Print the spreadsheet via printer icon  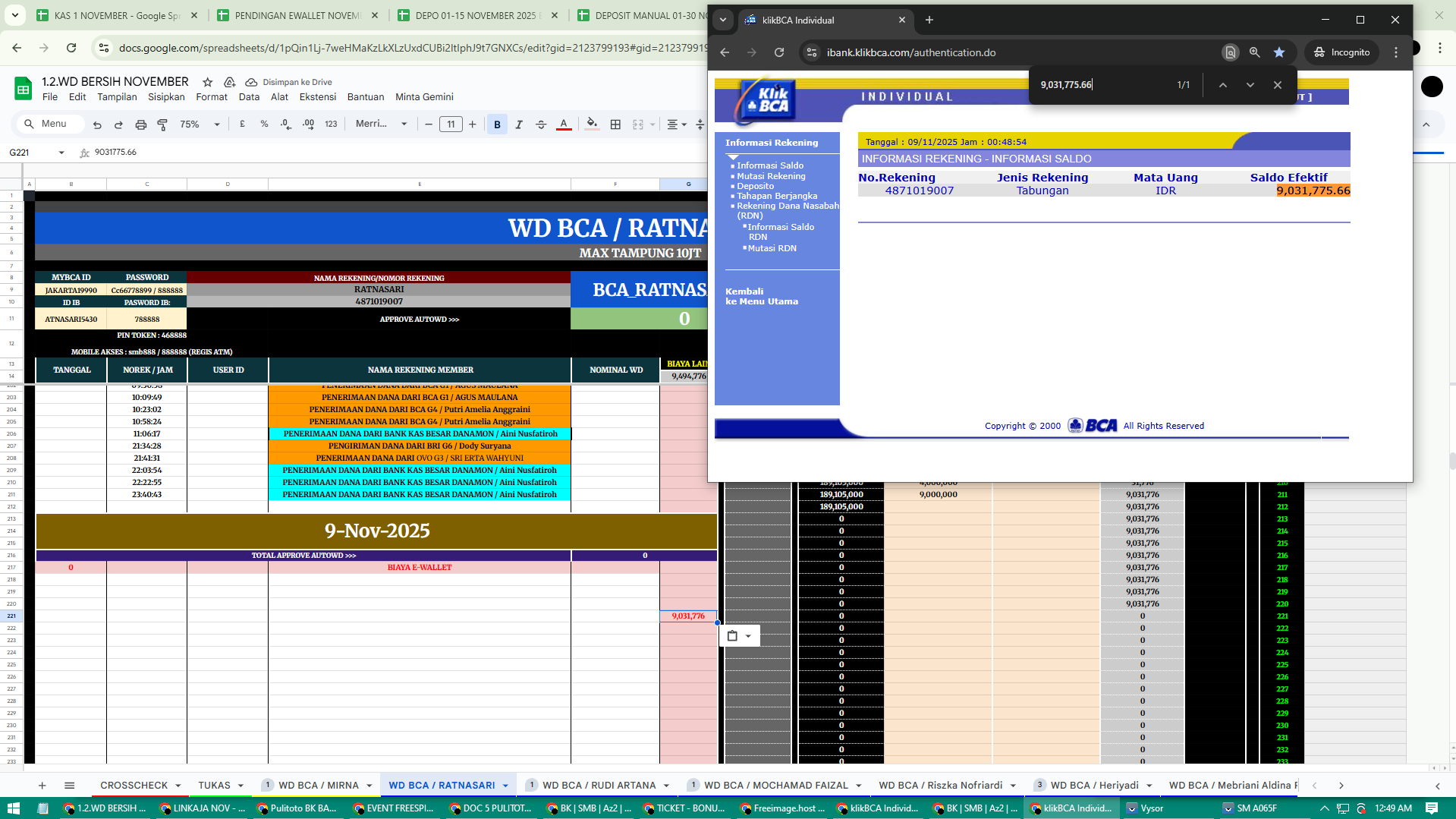pos(140,124)
